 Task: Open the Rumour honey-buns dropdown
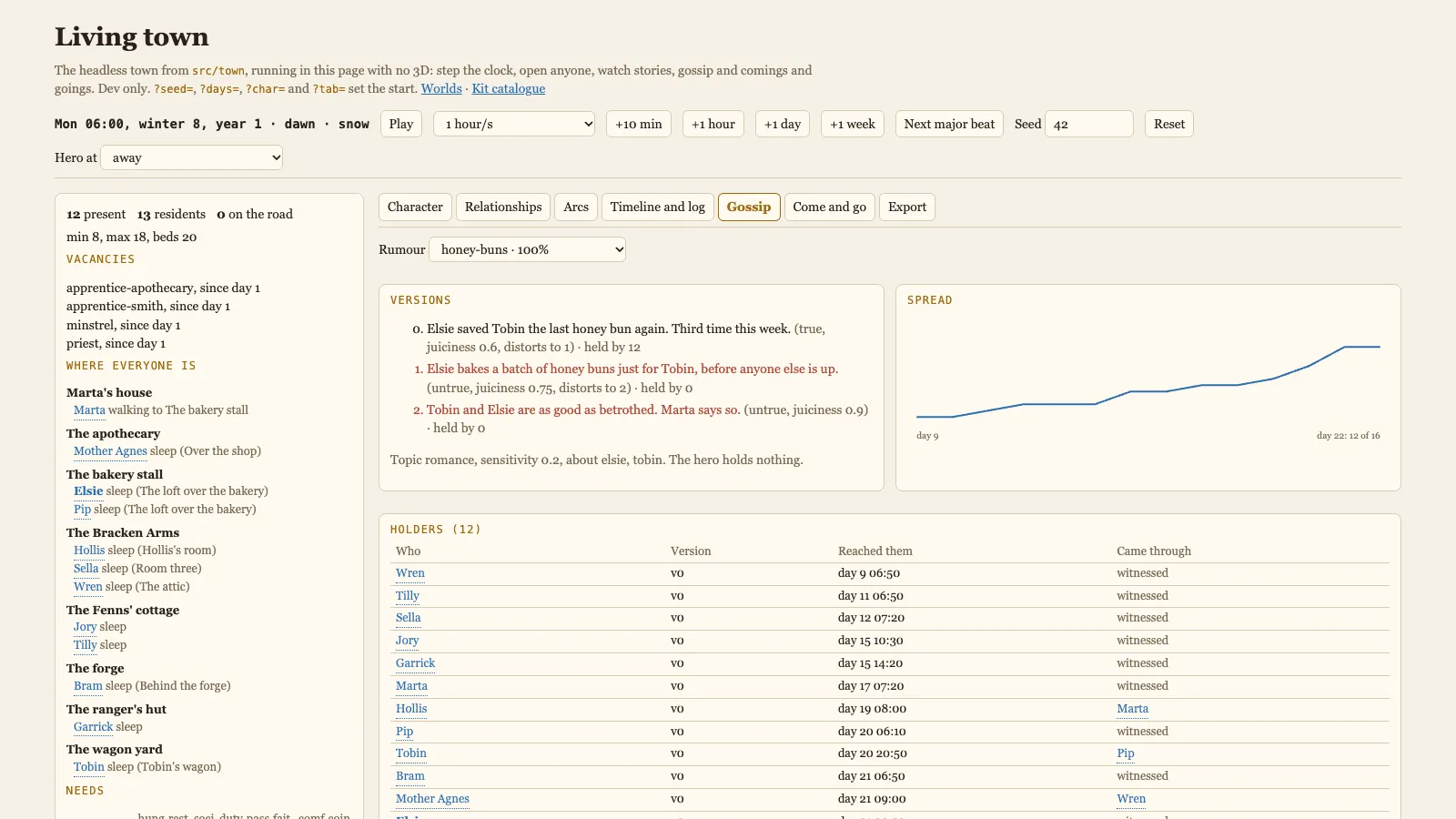(527, 249)
